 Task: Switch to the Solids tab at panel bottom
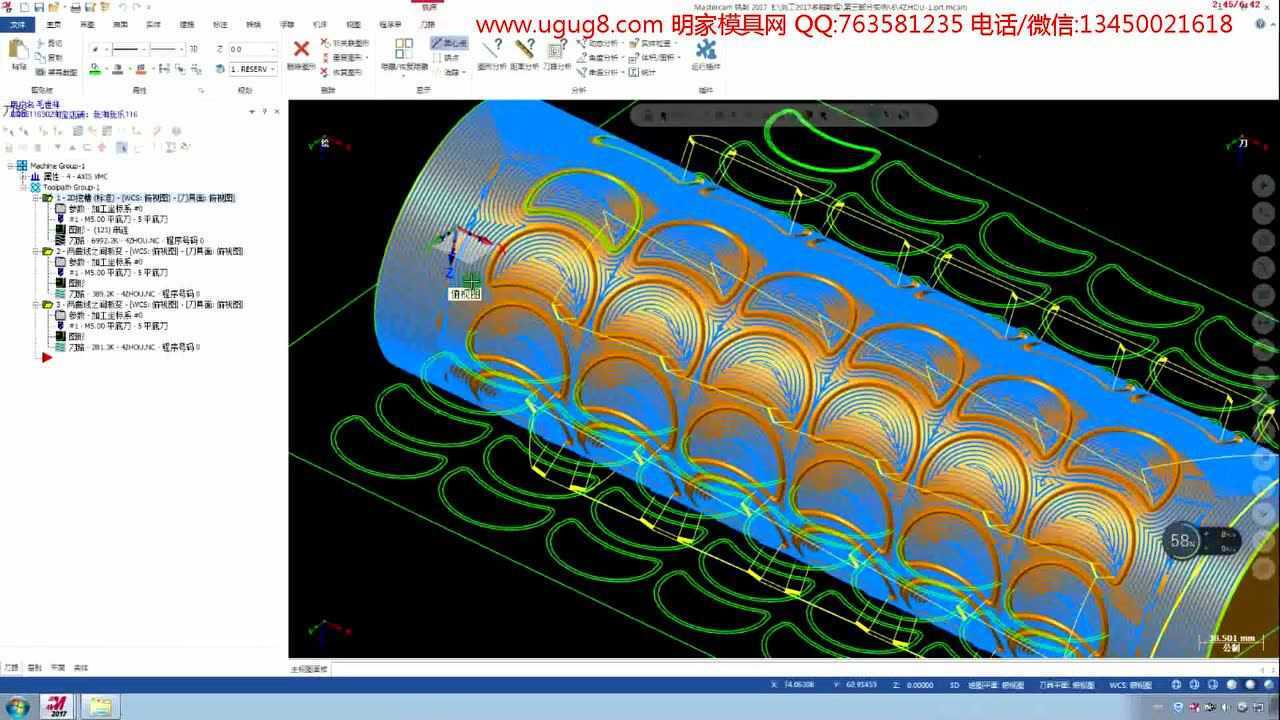(x=81, y=667)
